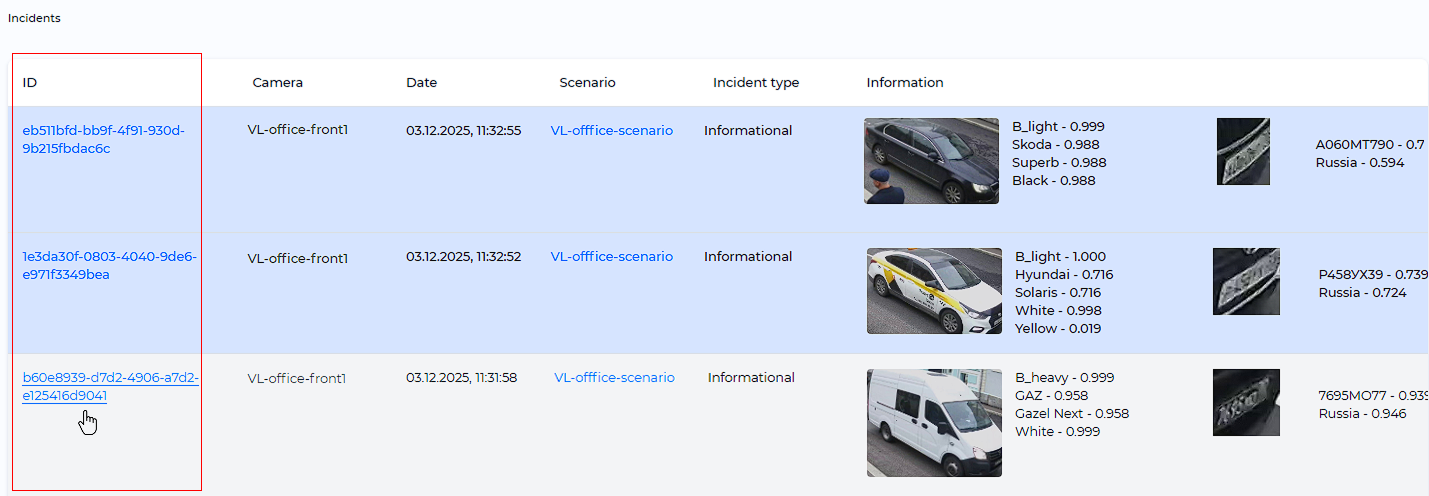Viewport: 1429px width, 496px height.
Task: Open the license plate image for A060MT790
Action: 1243,152
